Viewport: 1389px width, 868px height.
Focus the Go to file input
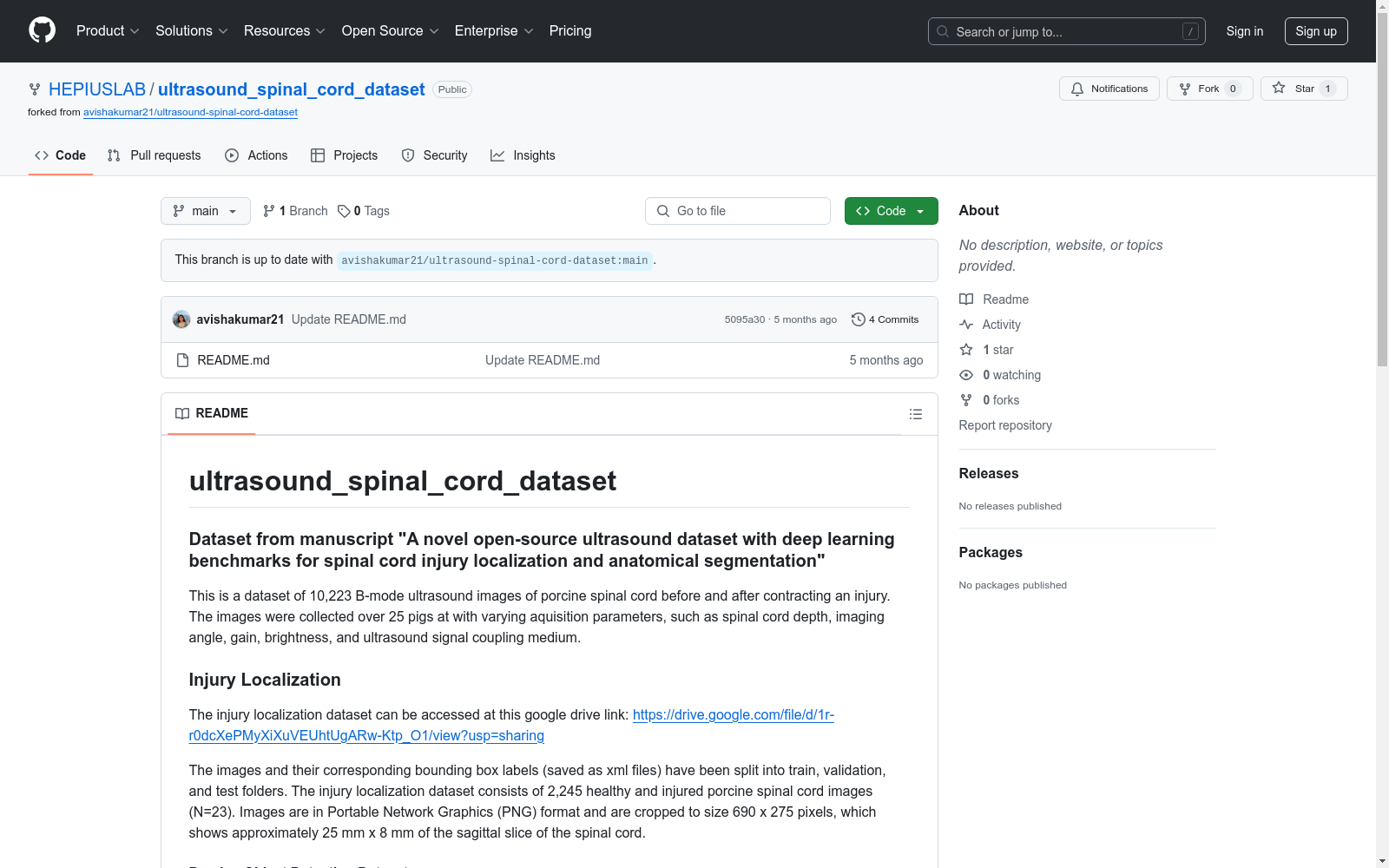click(x=738, y=211)
